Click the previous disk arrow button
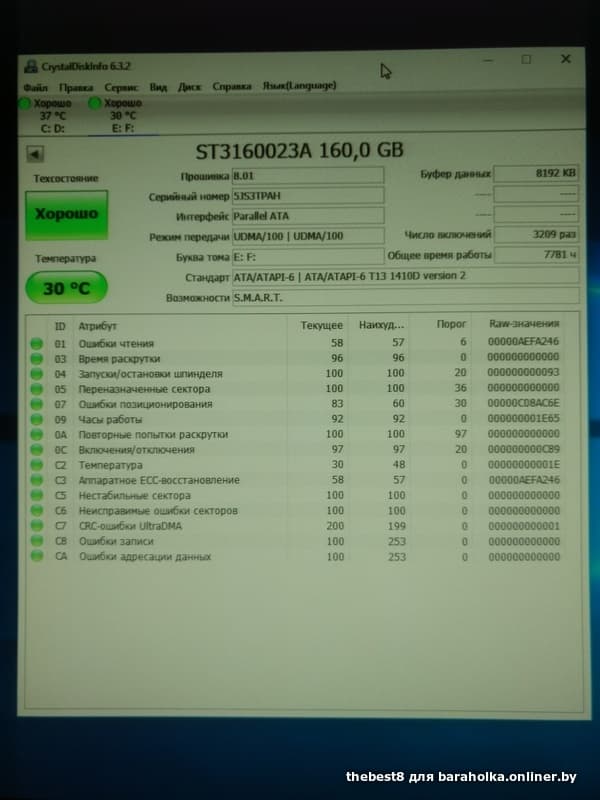Screen dimensions: 600x800 [35, 154]
